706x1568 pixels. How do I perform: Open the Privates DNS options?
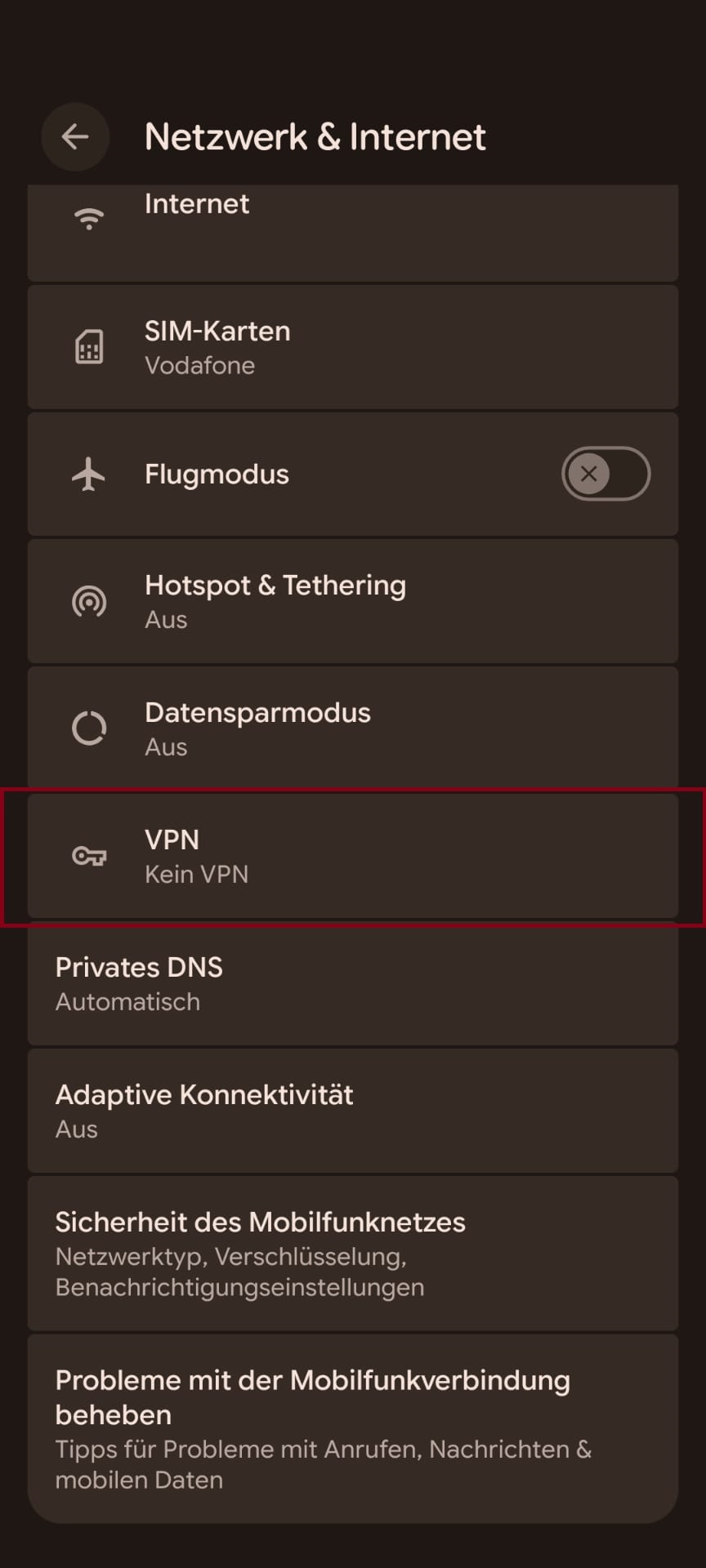point(353,984)
